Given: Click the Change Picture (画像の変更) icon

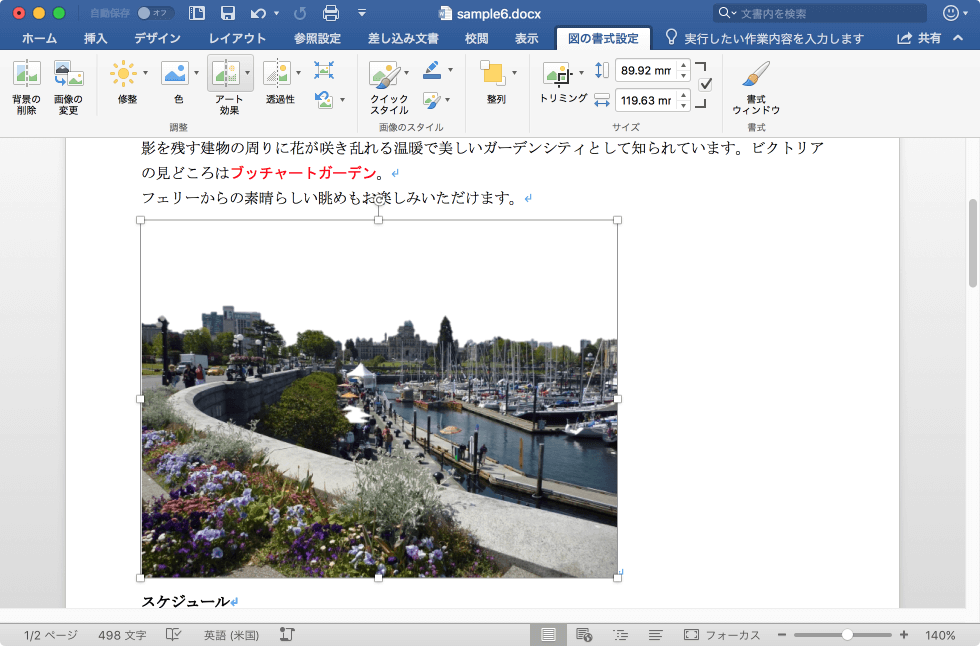Looking at the screenshot, I should click(68, 76).
